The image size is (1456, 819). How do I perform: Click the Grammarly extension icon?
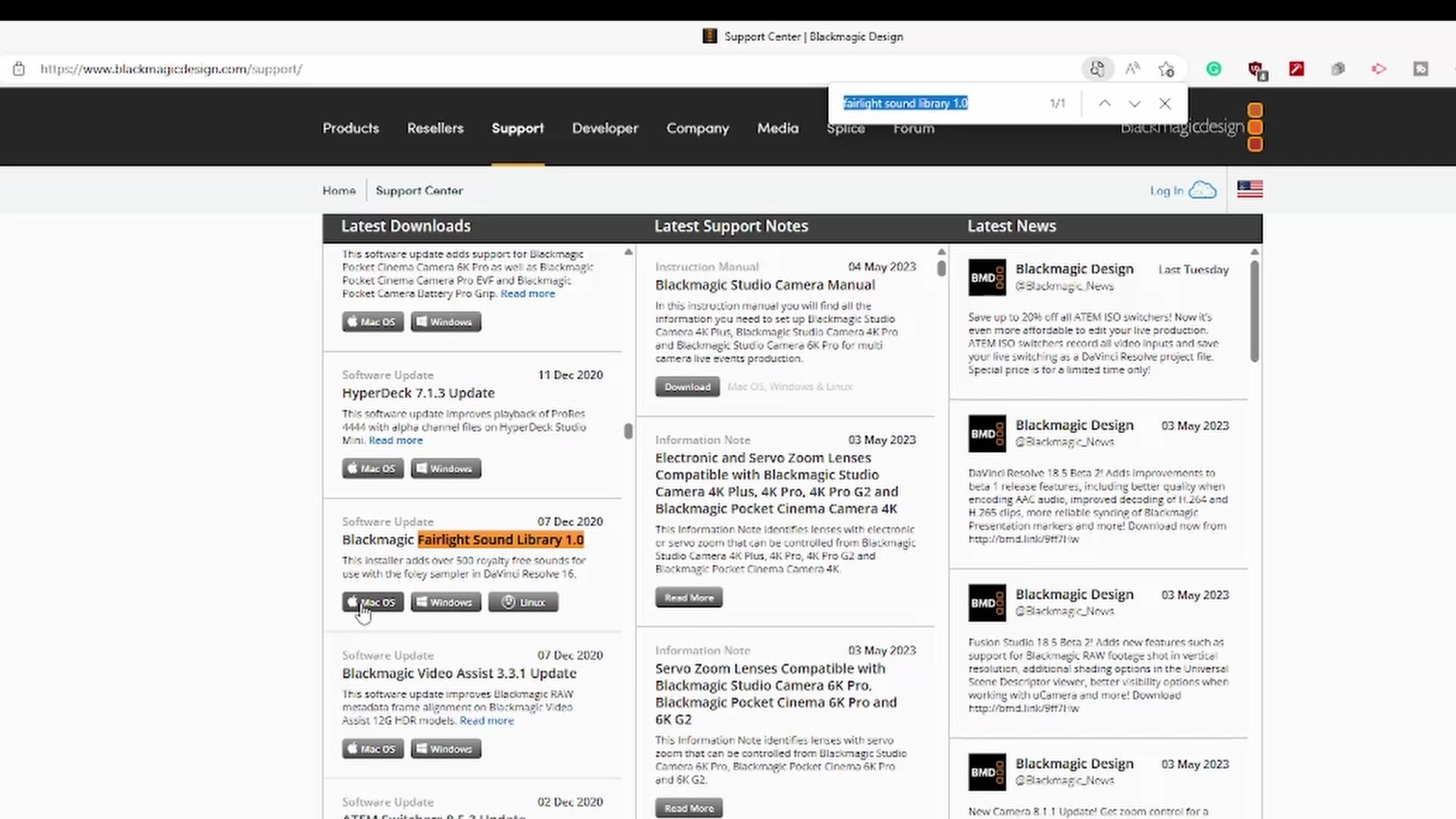(1213, 69)
